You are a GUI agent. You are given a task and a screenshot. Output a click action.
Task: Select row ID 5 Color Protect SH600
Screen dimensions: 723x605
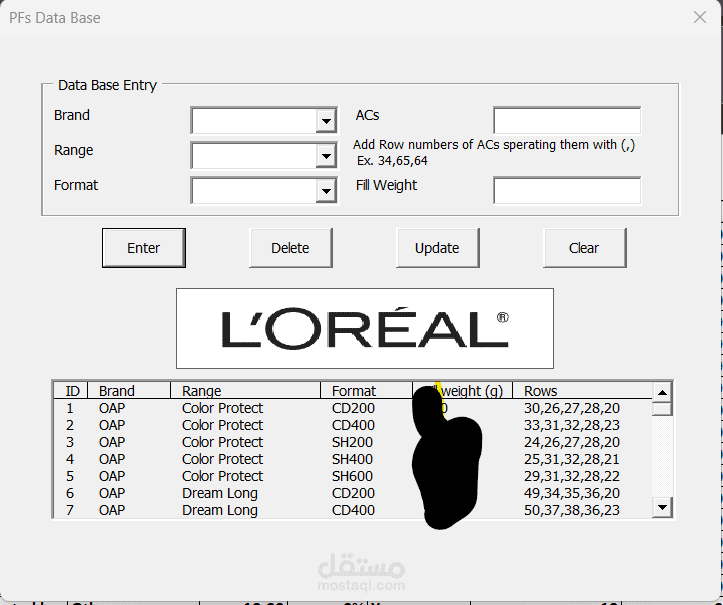pyautogui.click(x=353, y=476)
